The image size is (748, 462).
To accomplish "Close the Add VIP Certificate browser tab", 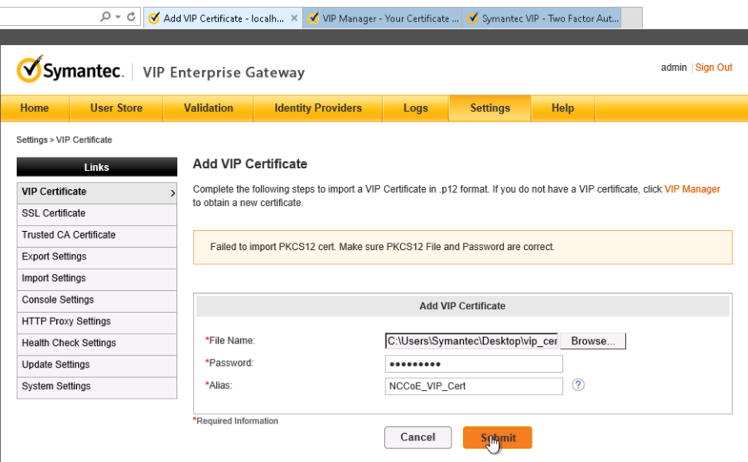I will [294, 18].
